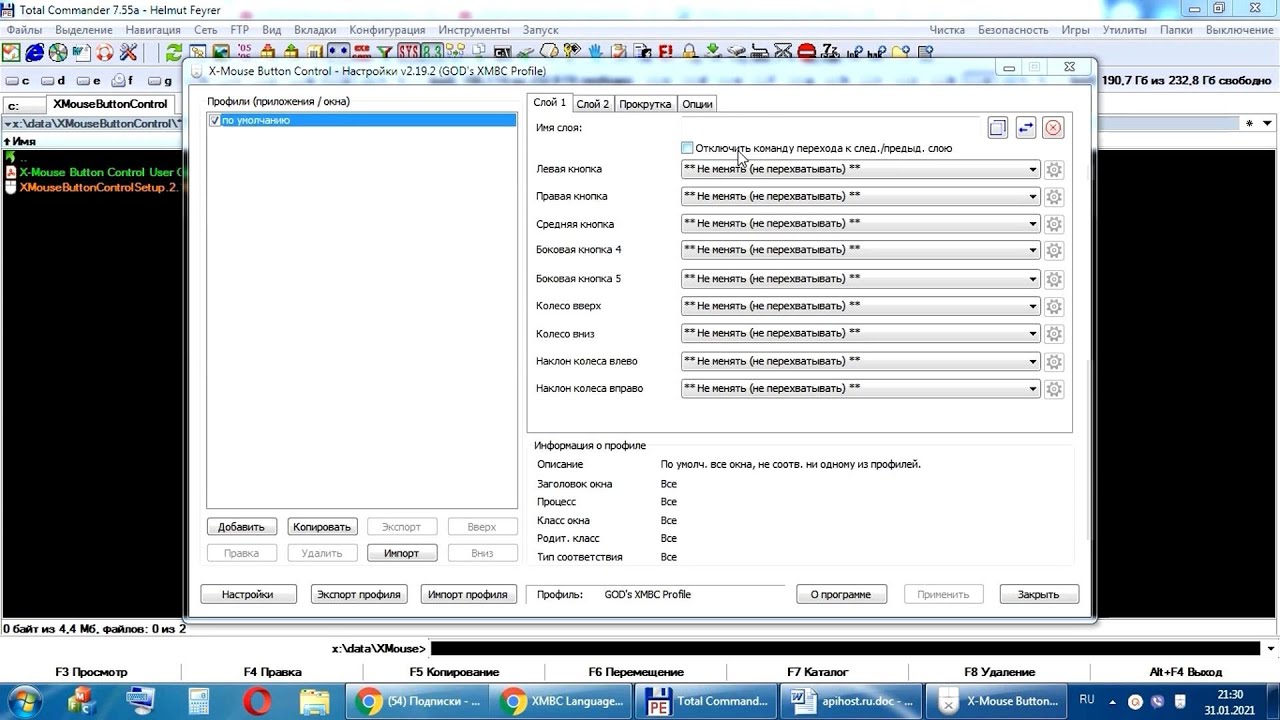
Task: Click the swap layer arrows icon
Action: (1025, 127)
